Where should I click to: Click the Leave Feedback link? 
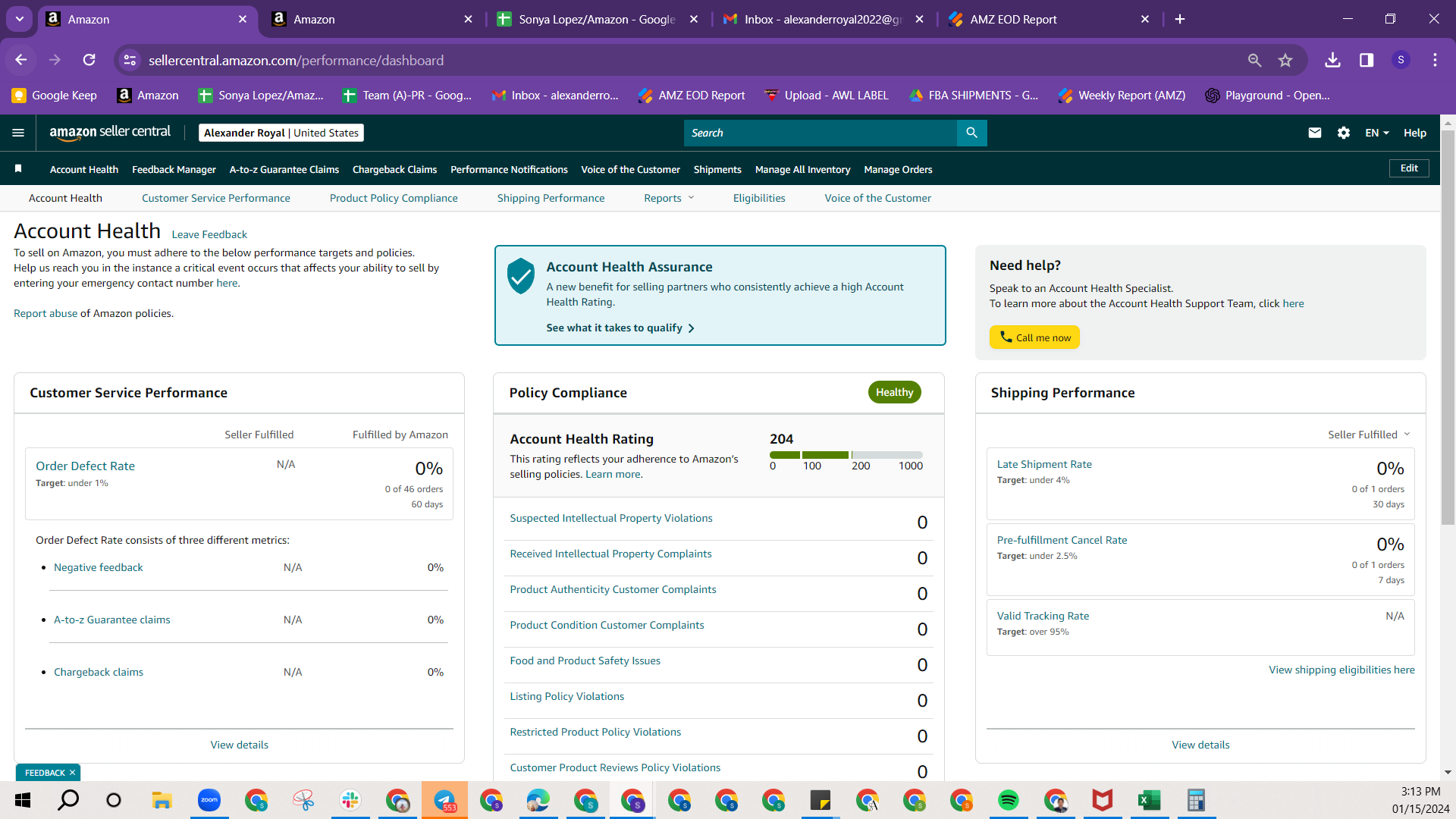click(x=209, y=234)
